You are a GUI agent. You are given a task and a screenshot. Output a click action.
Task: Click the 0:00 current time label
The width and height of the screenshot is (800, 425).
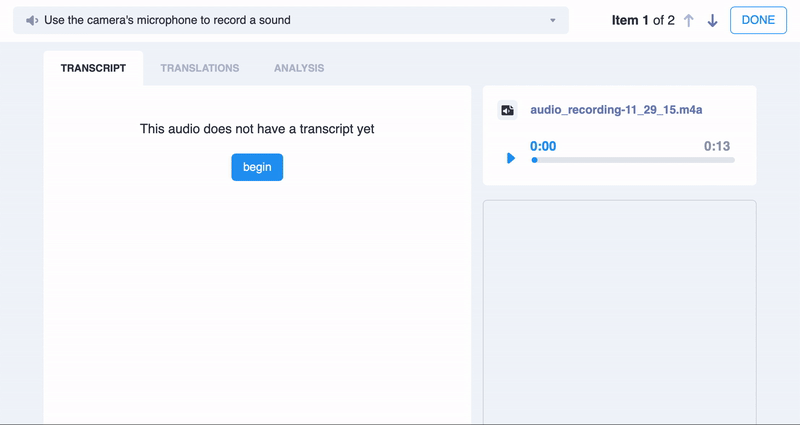click(543, 146)
